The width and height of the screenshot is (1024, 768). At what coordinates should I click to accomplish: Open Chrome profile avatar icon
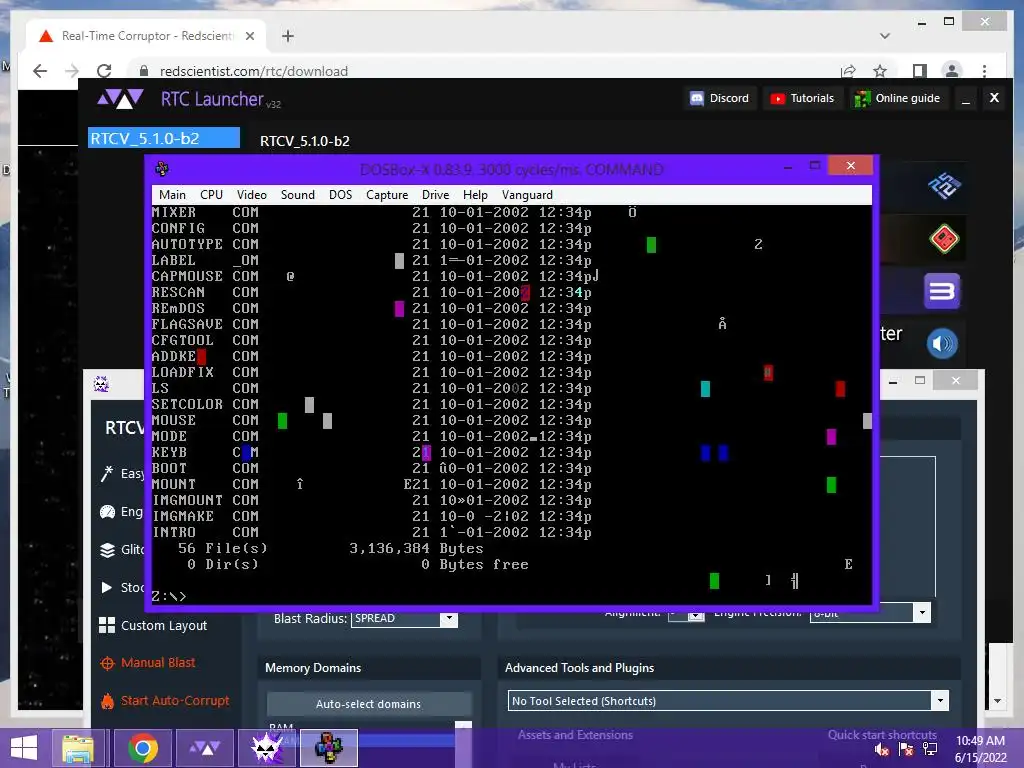[x=952, y=71]
